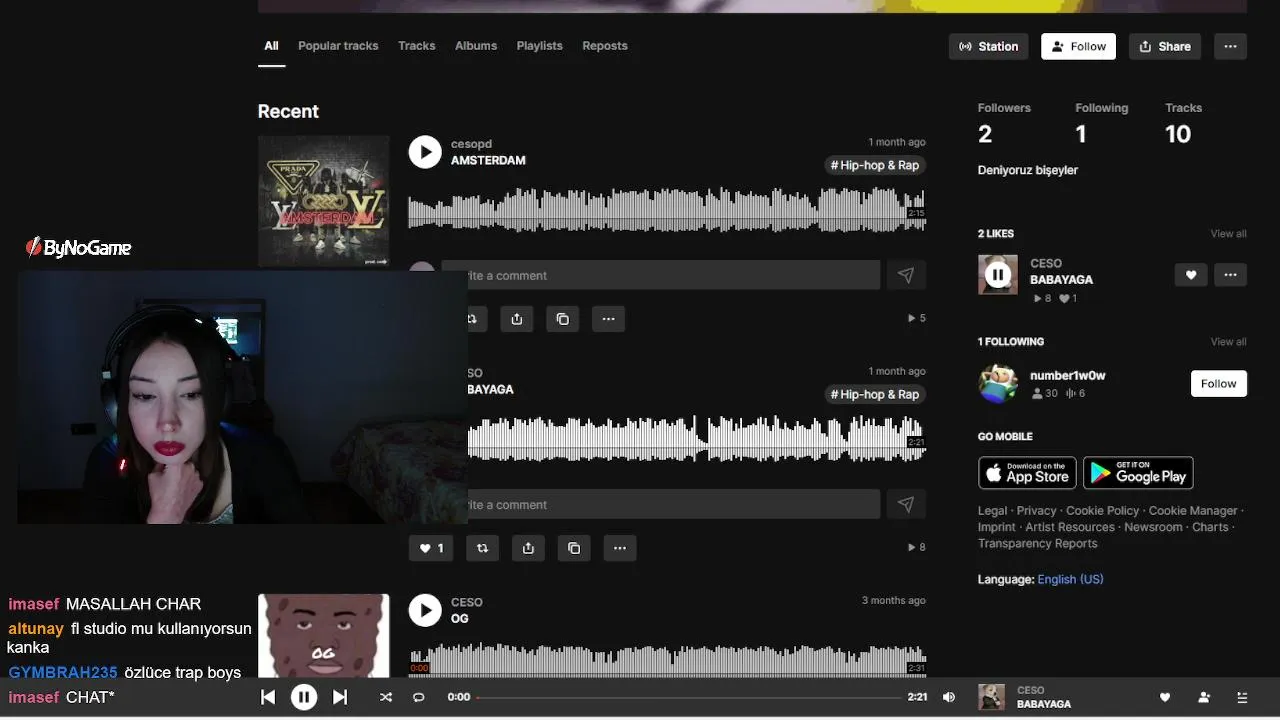Viewport: 1280px width, 720px height.
Task: Open AMSTERDAM cover artwork
Action: [324, 201]
